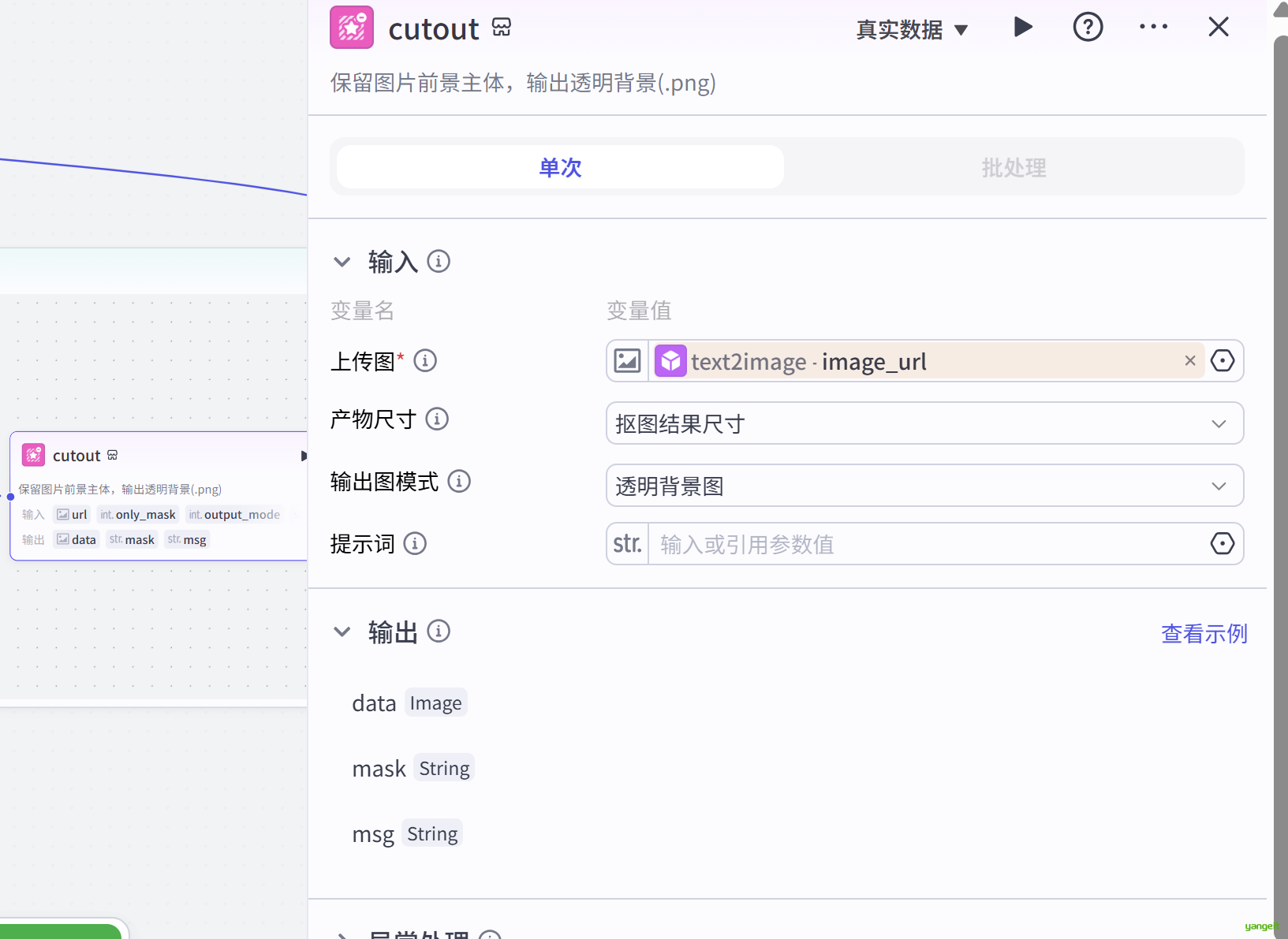Image resolution: width=1288 pixels, height=939 pixels.
Task: Click the mask String output row
Action: click(x=413, y=768)
